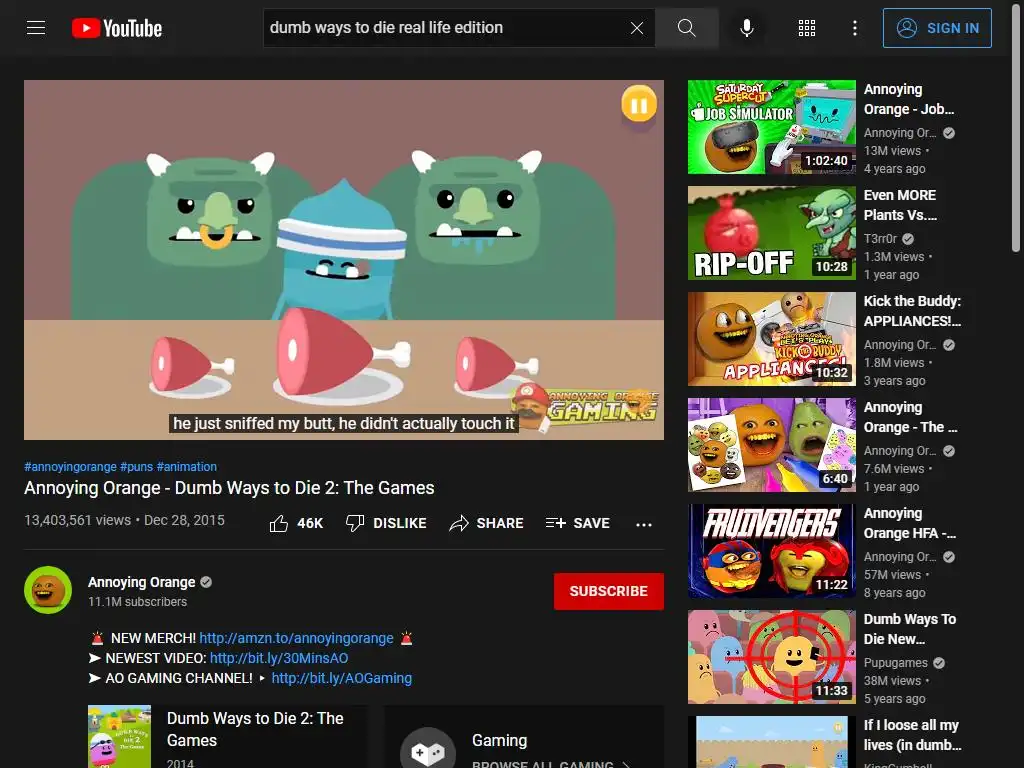Open 'Annoying Orange - Job...' video title

tap(909, 99)
